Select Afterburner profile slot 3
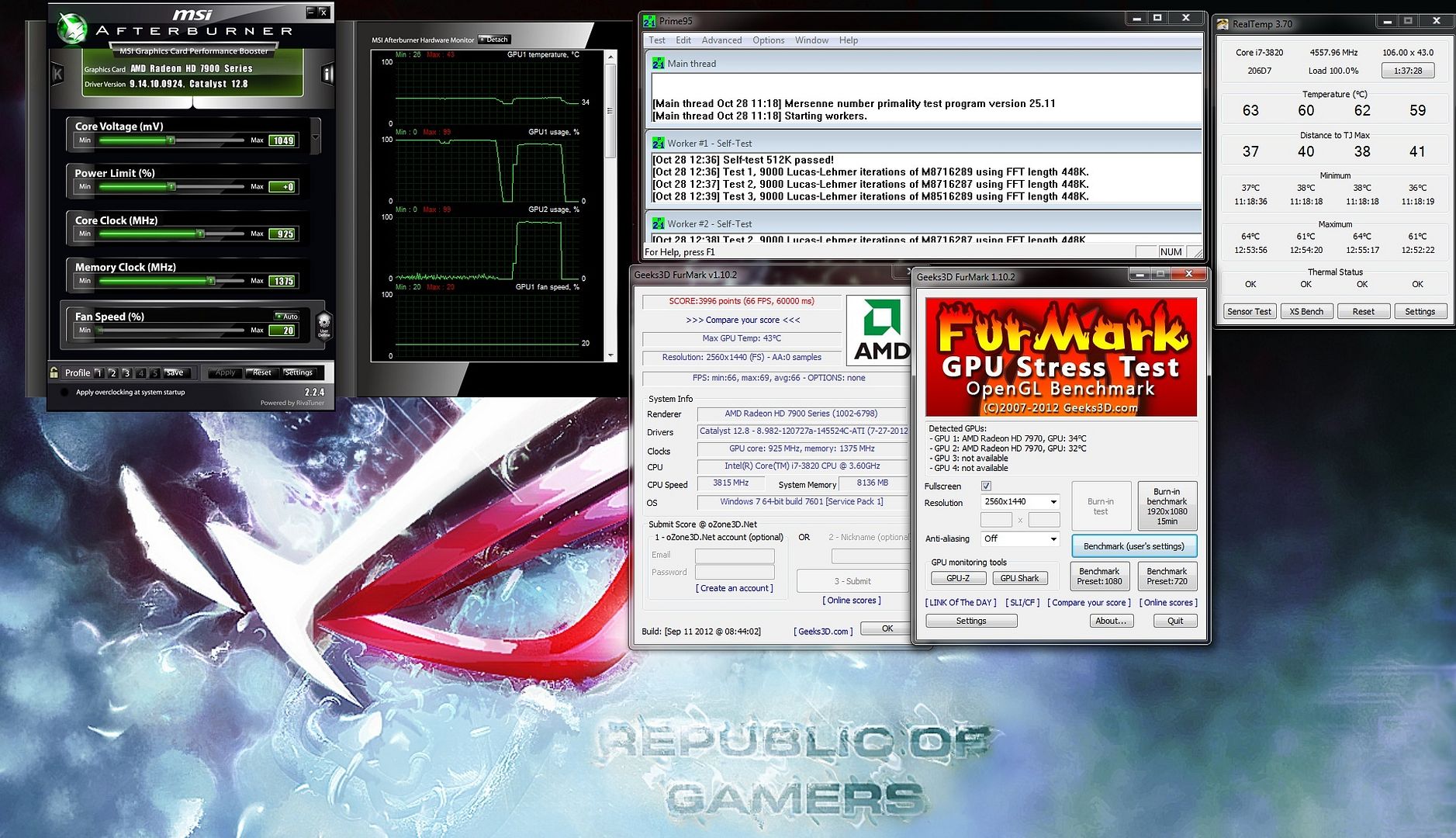The image size is (1456, 838). (126, 373)
